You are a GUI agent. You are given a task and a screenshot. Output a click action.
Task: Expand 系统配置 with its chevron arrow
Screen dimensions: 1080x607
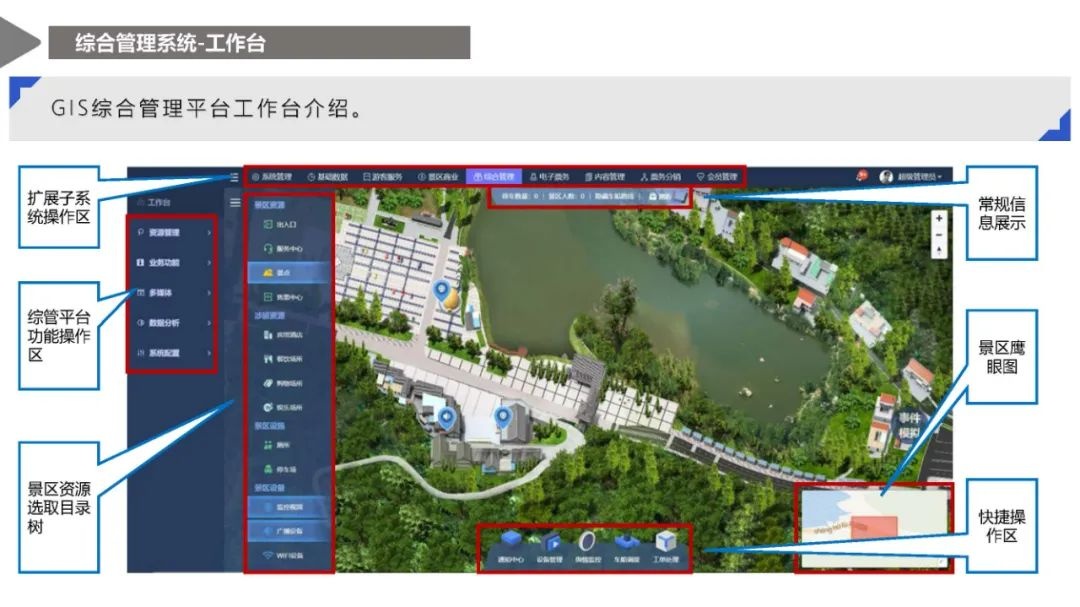pyautogui.click(x=209, y=353)
